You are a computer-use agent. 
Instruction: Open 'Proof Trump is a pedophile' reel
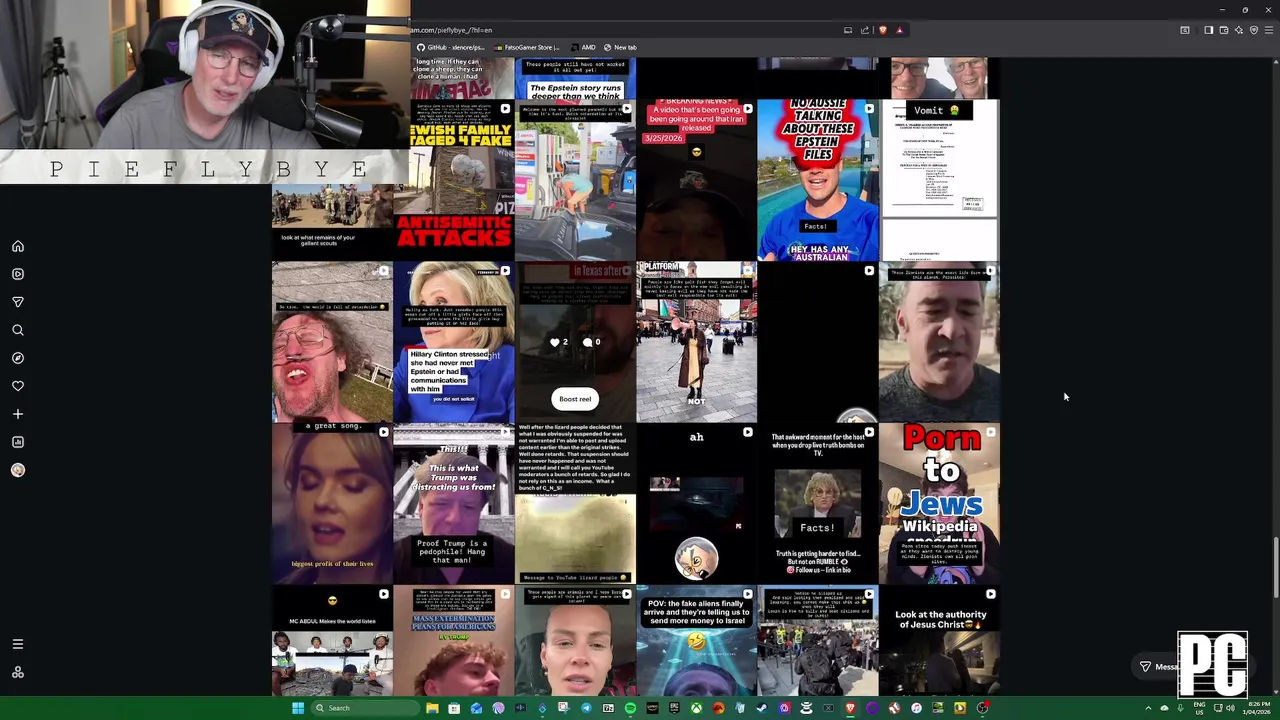point(454,504)
